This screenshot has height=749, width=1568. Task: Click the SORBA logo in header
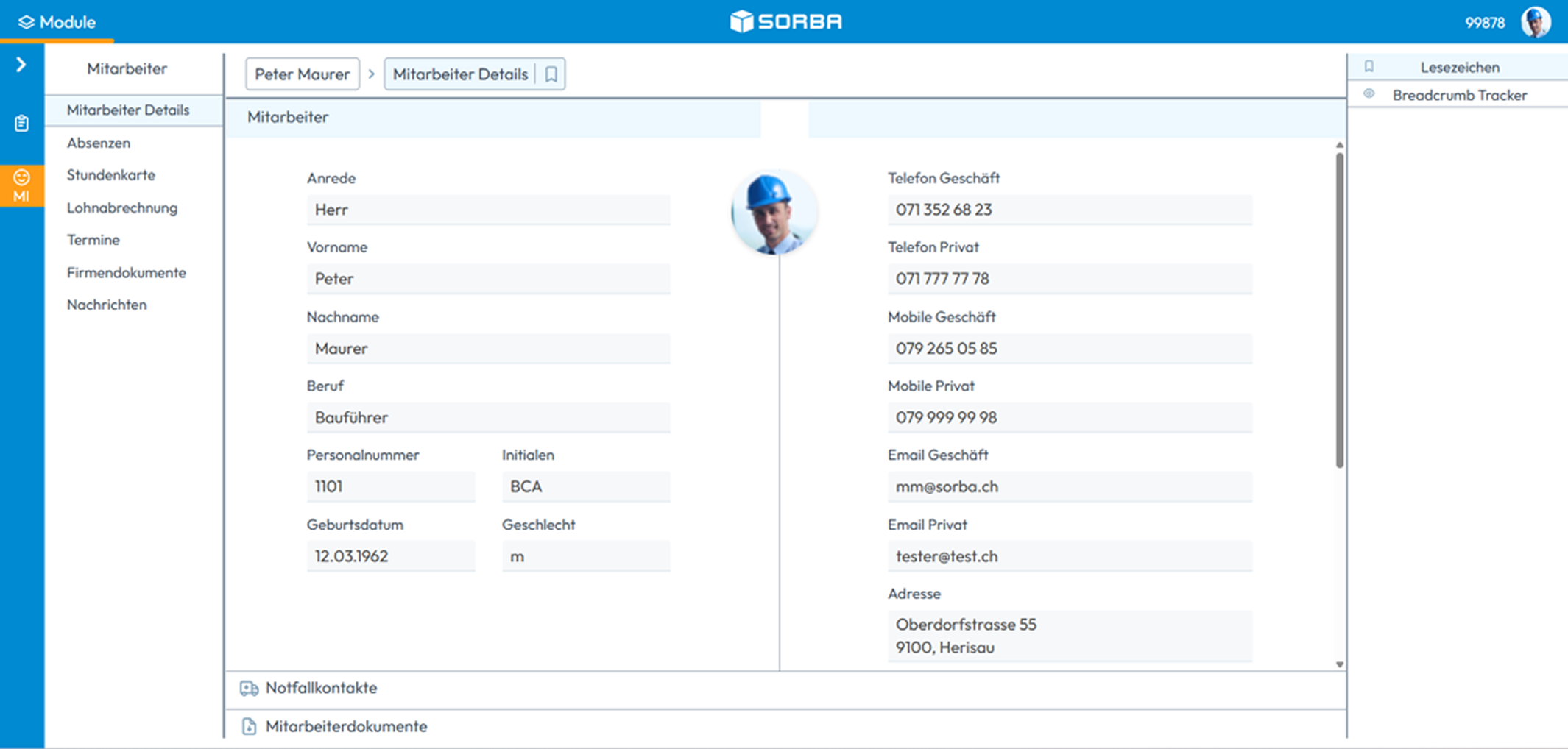click(785, 21)
